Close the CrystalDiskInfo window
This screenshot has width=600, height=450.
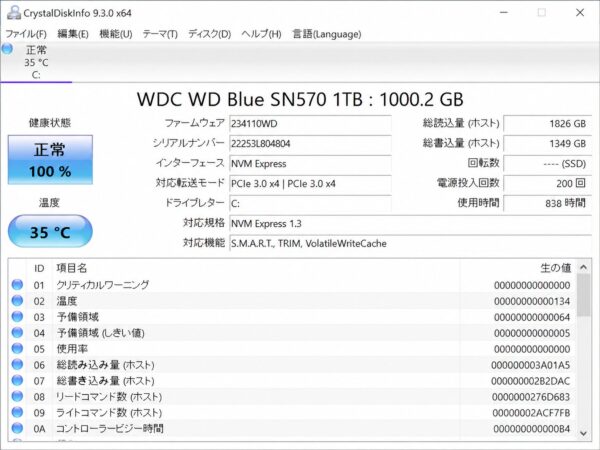(580, 13)
